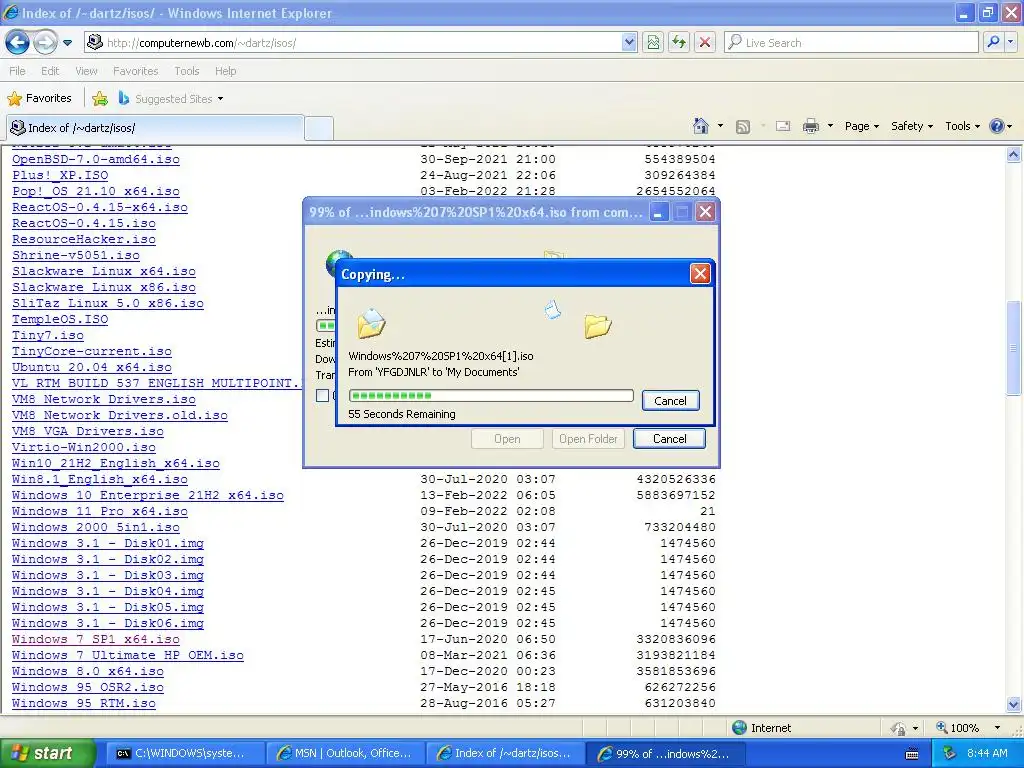The image size is (1024, 768).
Task: Open the recent pages dropdown arrow
Action: [x=67, y=43]
